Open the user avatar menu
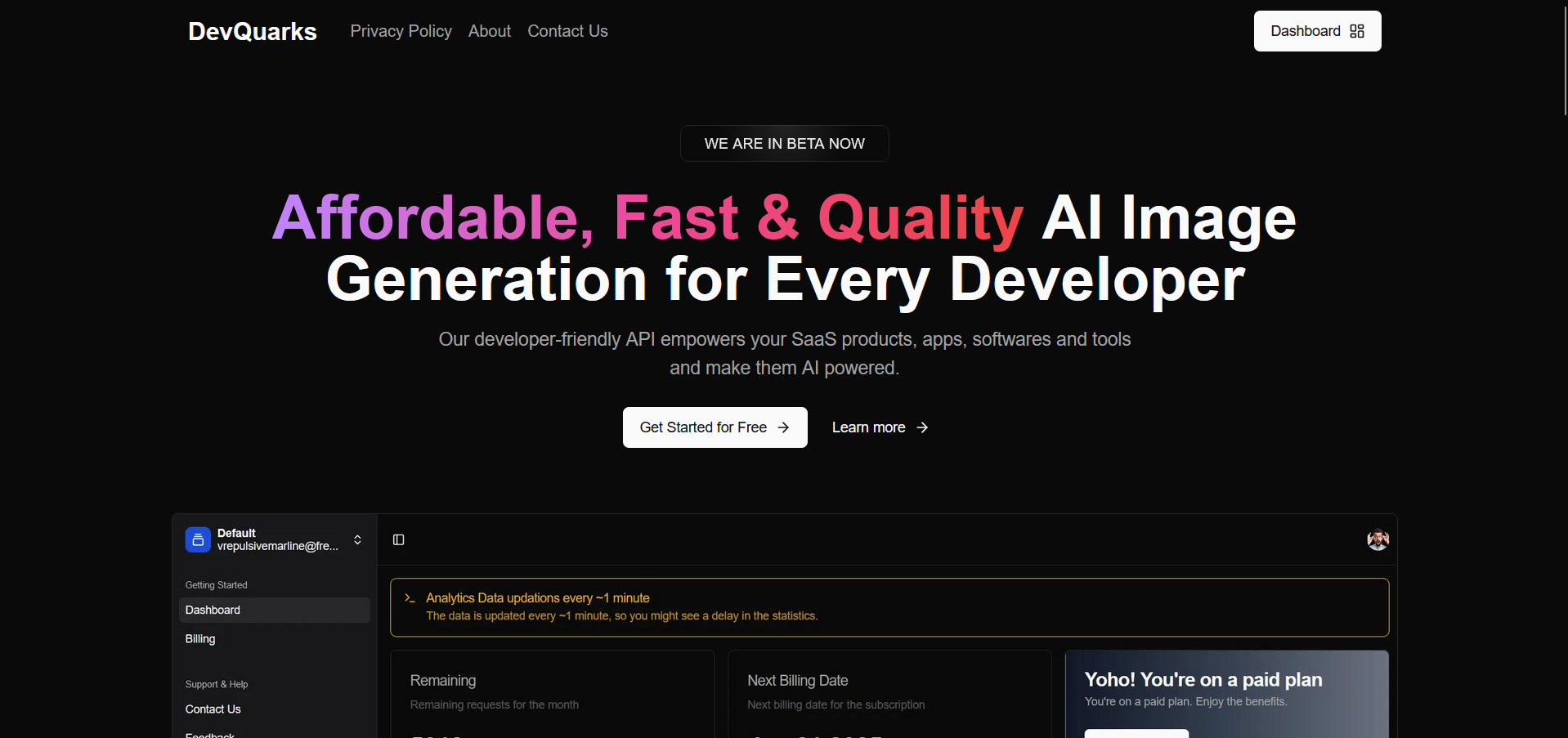1568x738 pixels. click(x=1378, y=539)
